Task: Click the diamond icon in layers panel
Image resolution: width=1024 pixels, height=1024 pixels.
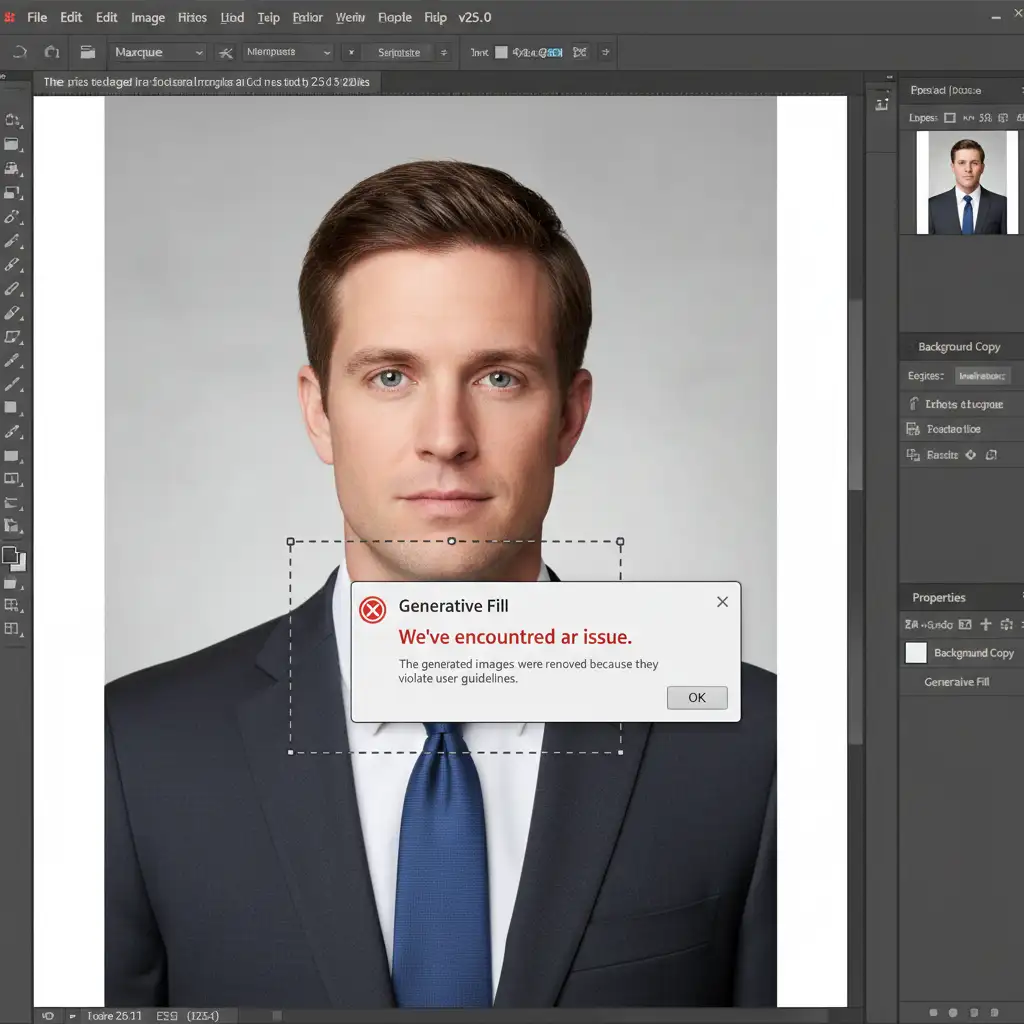Action: coord(969,455)
